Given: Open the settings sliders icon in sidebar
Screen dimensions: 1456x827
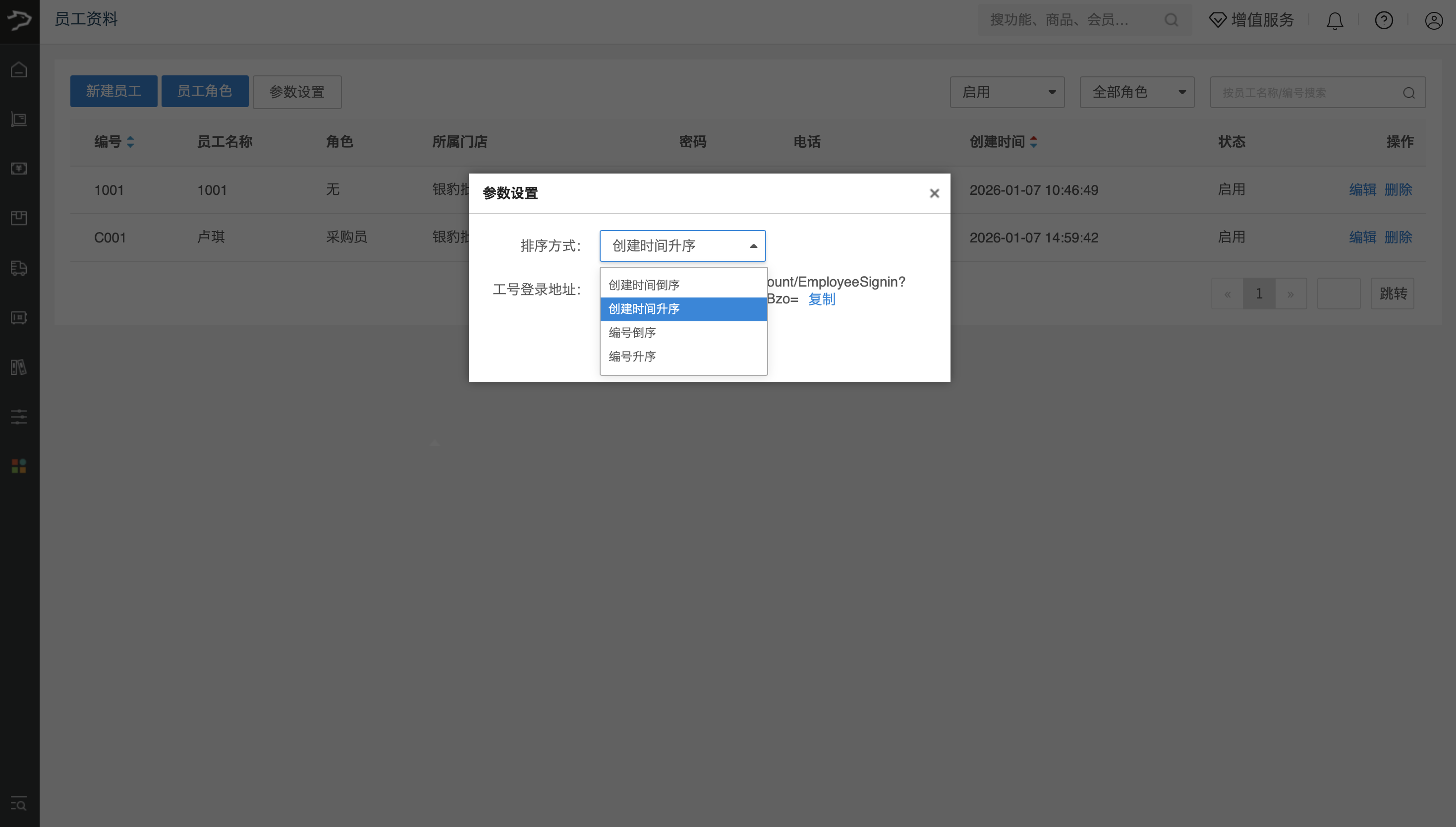Looking at the screenshot, I should [x=19, y=417].
